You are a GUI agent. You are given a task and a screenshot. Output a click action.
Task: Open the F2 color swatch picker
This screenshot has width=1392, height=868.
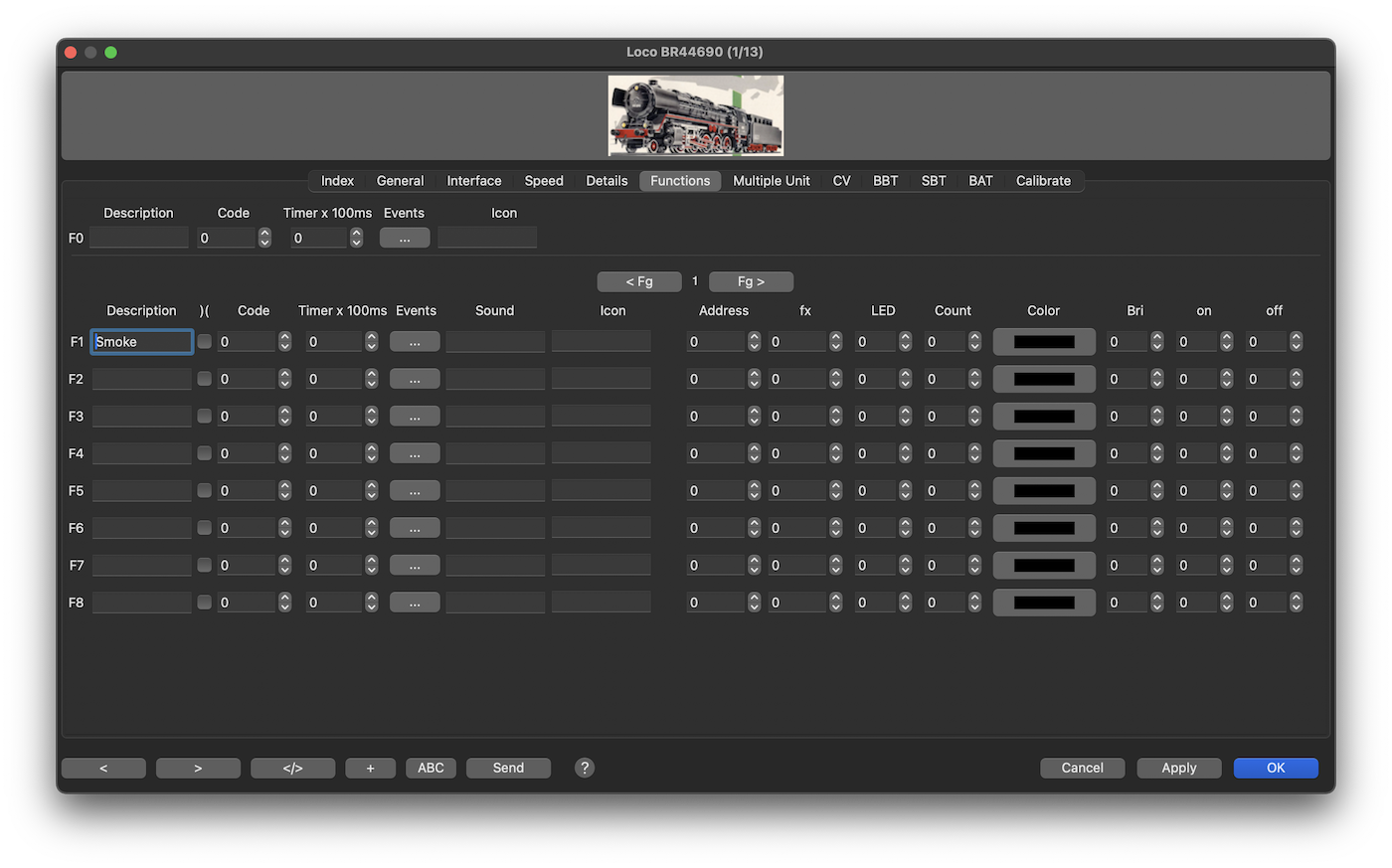[x=1044, y=379]
